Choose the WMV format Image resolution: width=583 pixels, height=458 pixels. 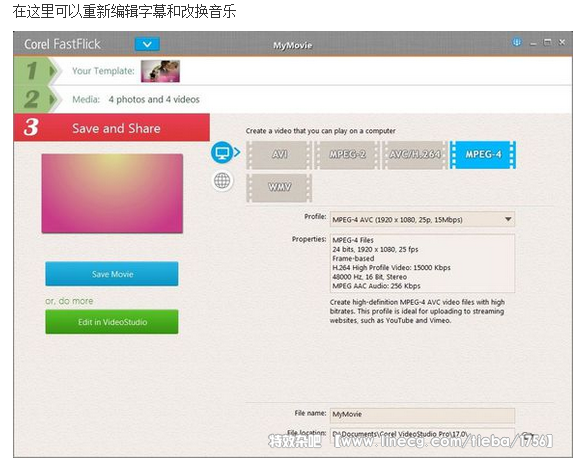click(x=279, y=188)
